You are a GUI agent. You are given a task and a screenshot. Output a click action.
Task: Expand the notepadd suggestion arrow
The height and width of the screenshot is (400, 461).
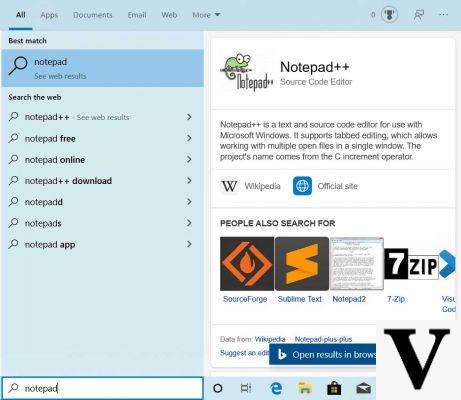(x=189, y=202)
